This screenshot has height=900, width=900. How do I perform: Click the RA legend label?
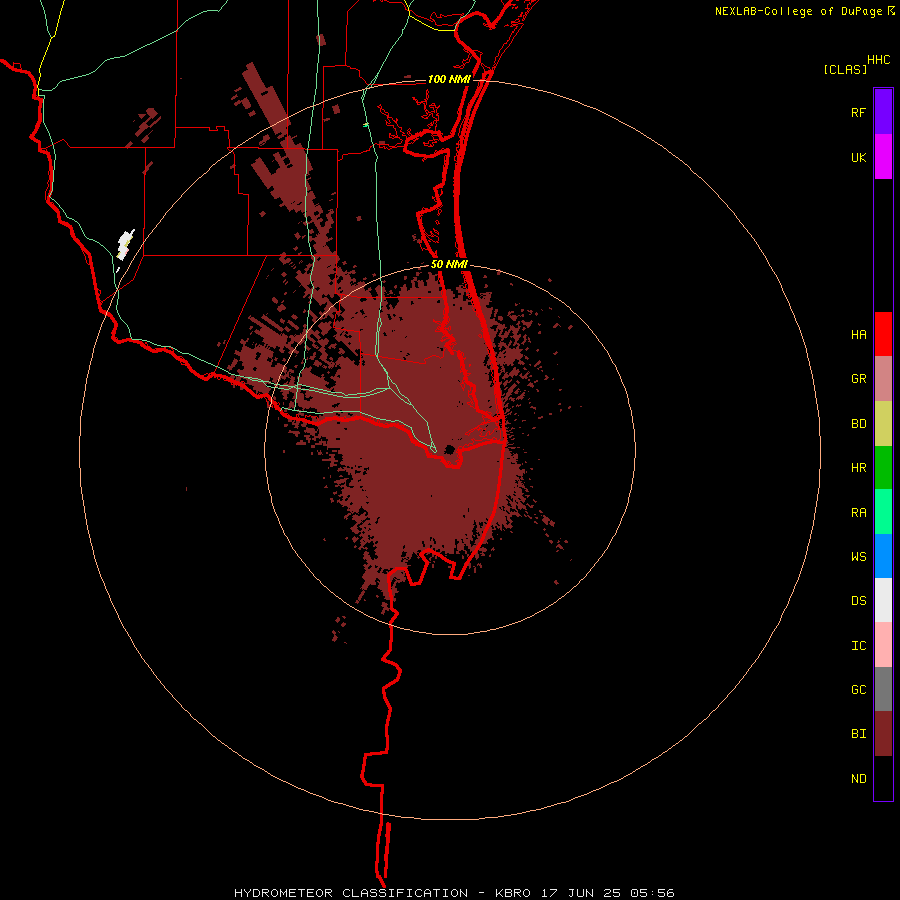[858, 513]
